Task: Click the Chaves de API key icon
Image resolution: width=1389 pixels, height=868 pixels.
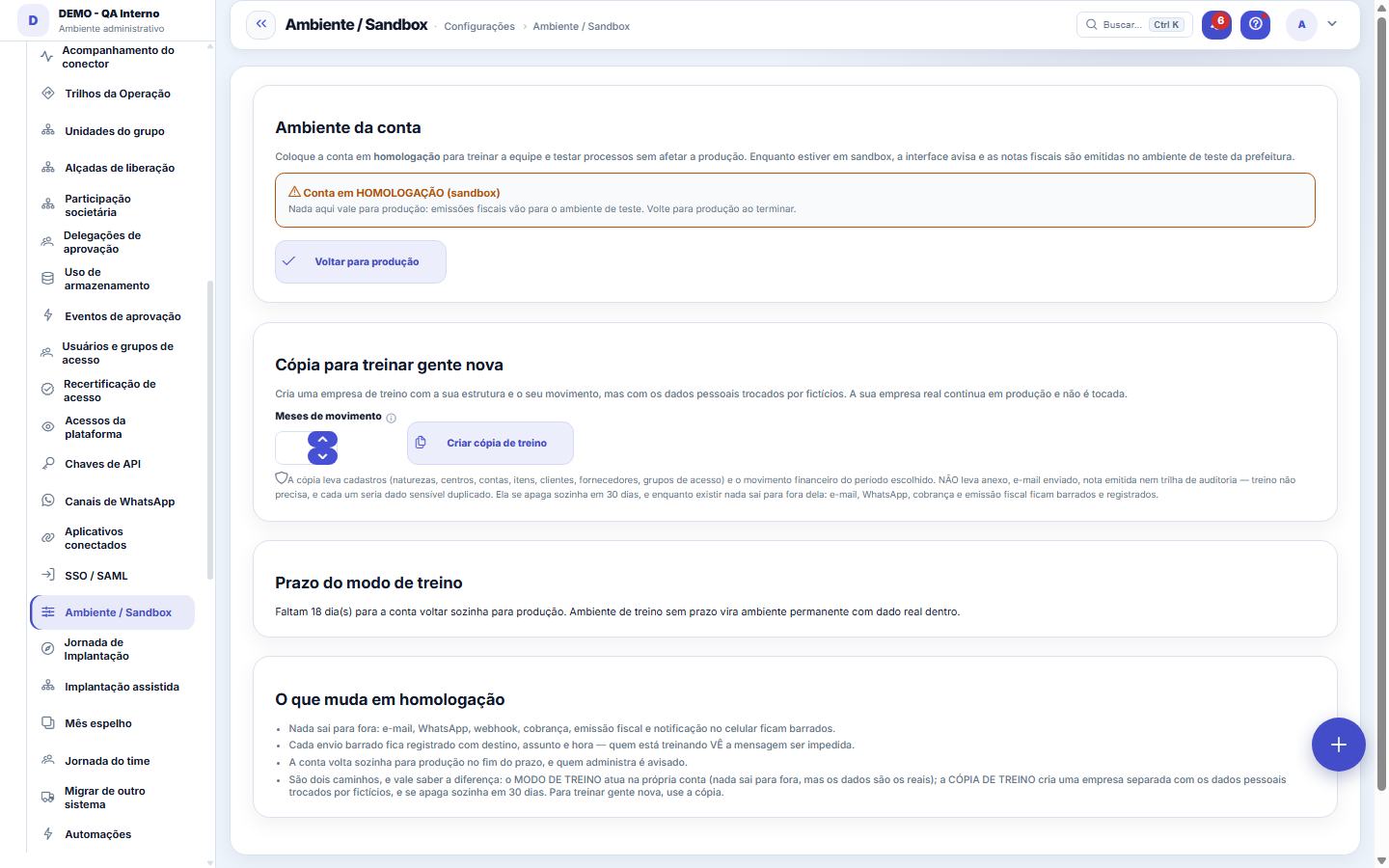Action: coord(48,464)
